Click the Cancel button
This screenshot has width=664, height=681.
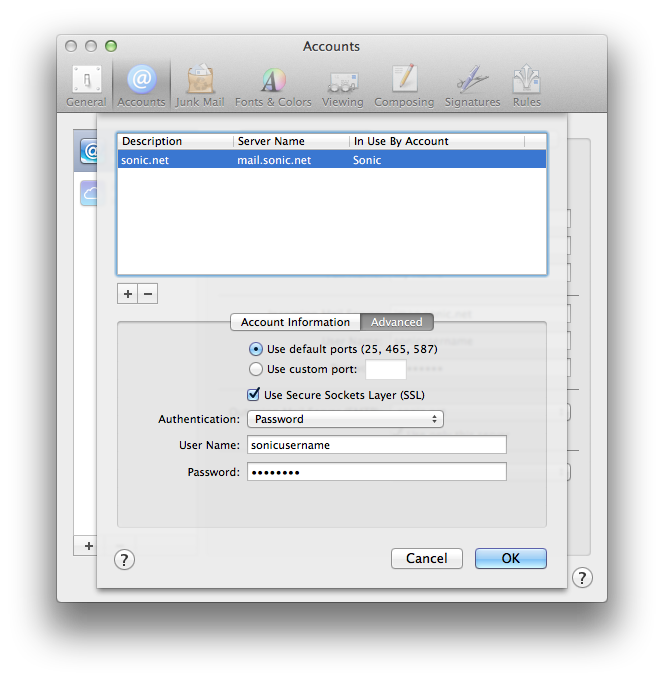coord(426,558)
